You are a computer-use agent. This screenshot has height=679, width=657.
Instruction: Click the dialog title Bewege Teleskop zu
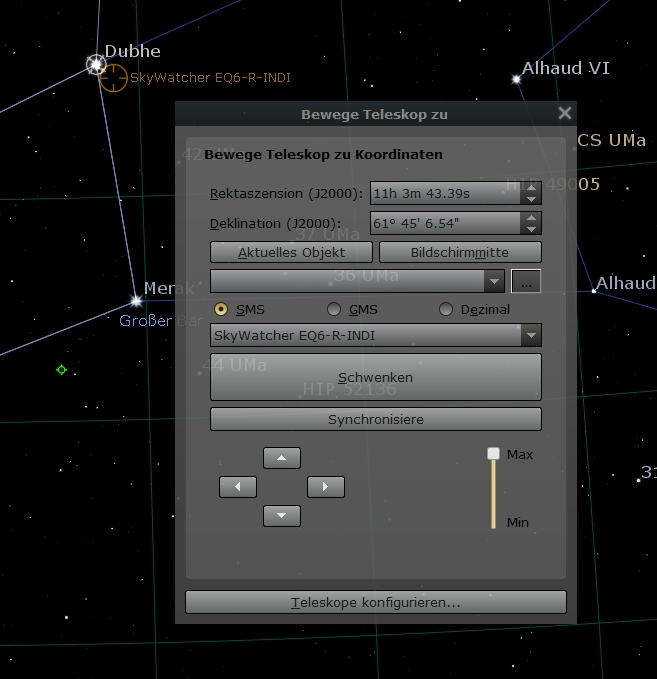click(x=374, y=114)
